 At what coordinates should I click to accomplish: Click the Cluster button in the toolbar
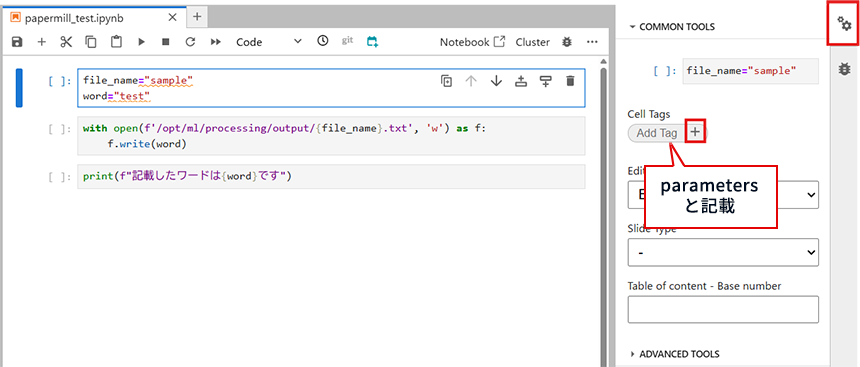pos(533,42)
